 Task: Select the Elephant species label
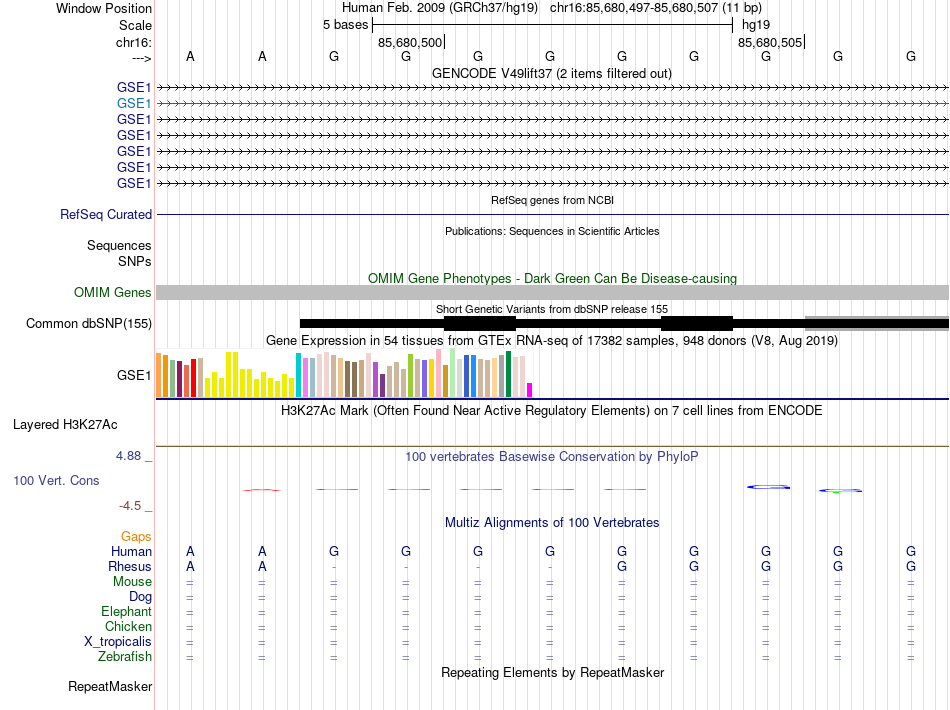click(127, 611)
